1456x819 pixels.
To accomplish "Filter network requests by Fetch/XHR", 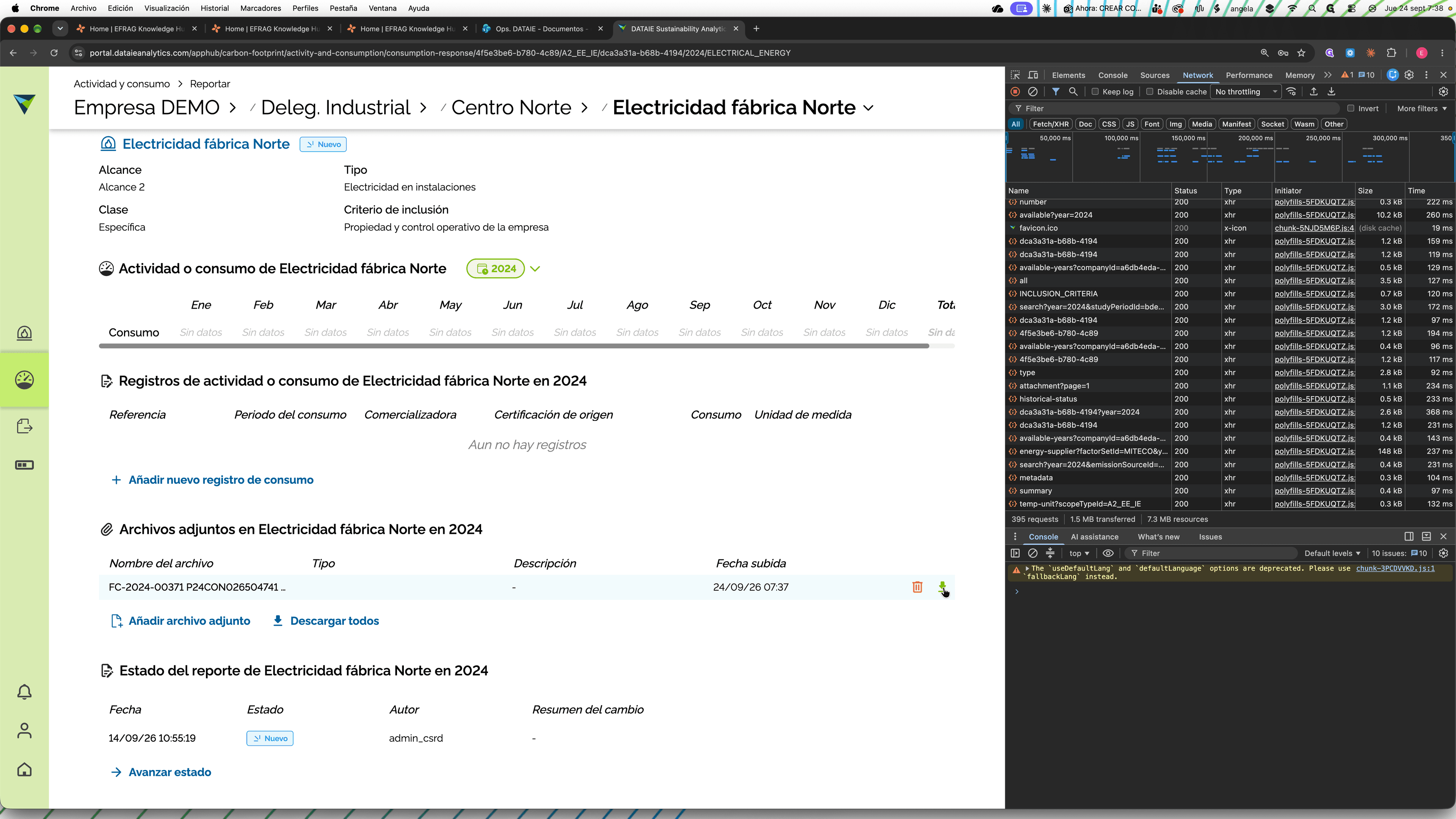I will (x=1051, y=124).
